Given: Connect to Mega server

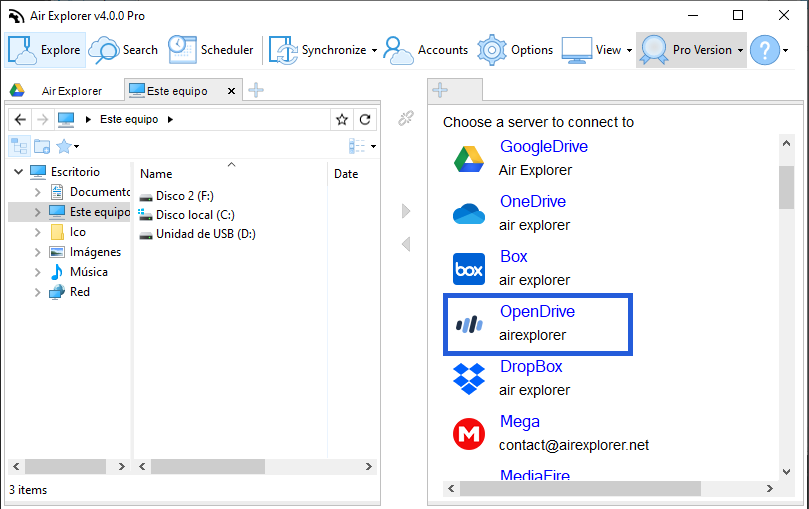Looking at the screenshot, I should coord(520,422).
